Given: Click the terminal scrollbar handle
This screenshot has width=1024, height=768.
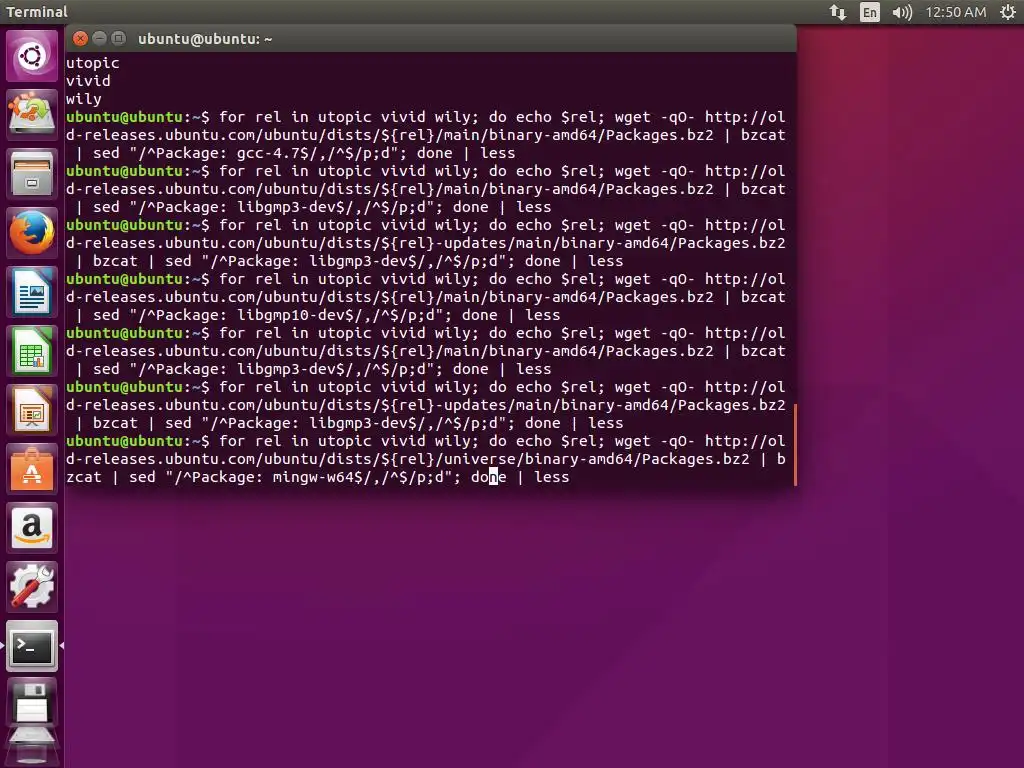Looking at the screenshot, I should (795, 445).
